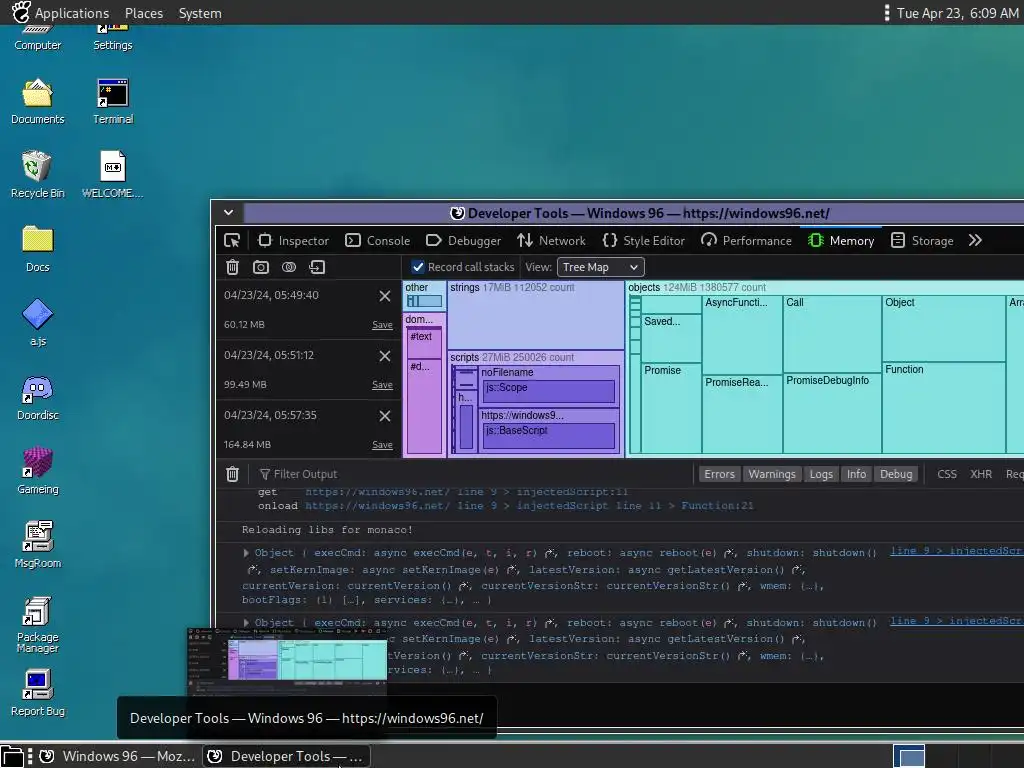The width and height of the screenshot is (1024, 768).
Task: Open the a.js file icon
Action: pyautogui.click(x=37, y=323)
